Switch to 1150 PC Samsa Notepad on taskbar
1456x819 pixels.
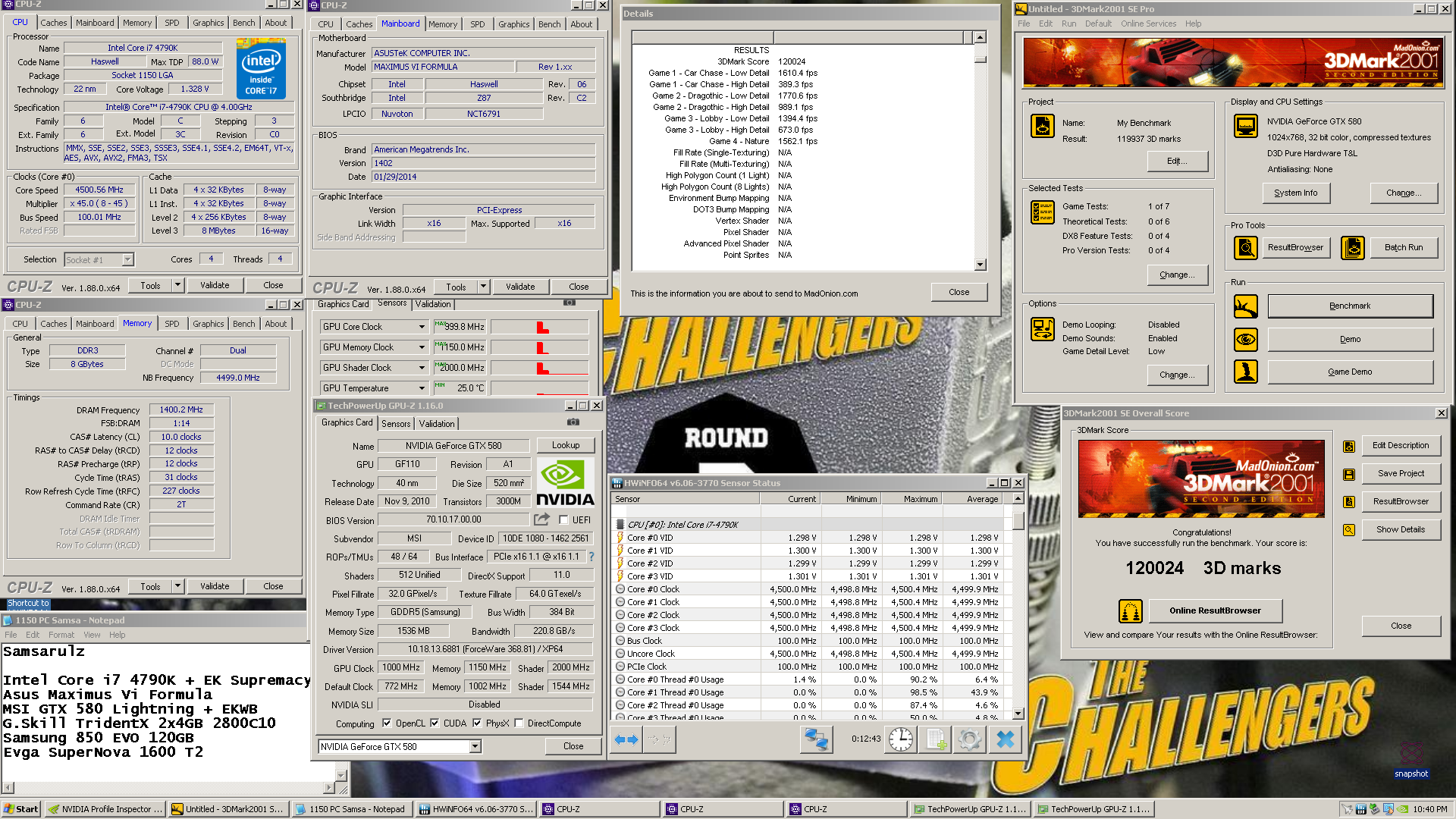pyautogui.click(x=353, y=809)
